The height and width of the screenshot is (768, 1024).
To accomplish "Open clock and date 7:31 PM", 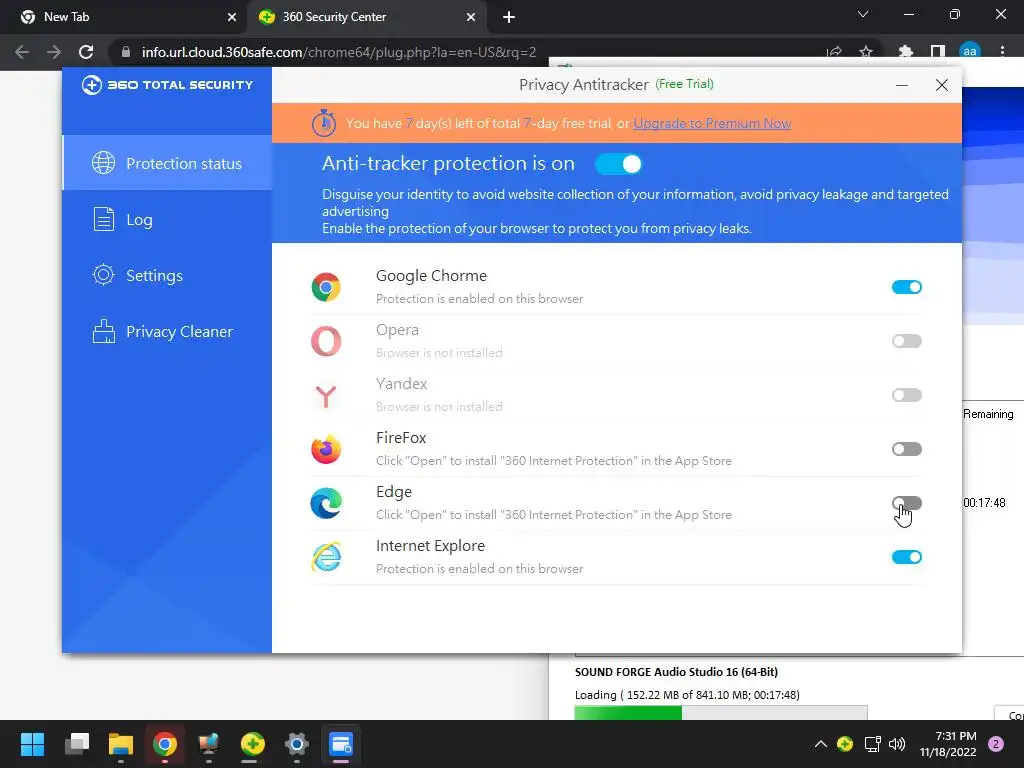I will pyautogui.click(x=948, y=744).
